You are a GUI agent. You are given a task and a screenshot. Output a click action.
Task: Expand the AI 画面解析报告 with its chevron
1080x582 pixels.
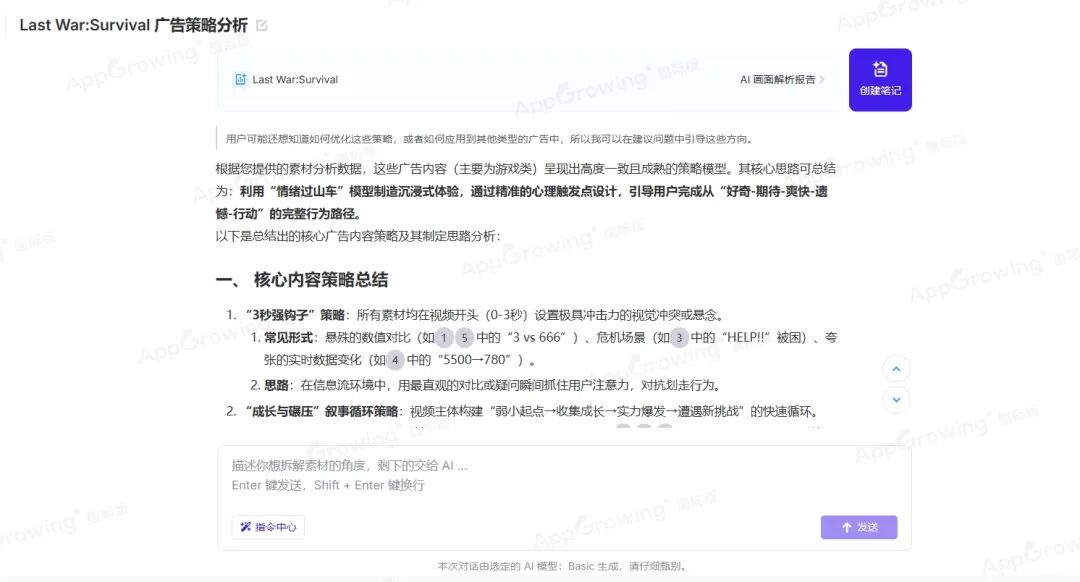pos(823,77)
